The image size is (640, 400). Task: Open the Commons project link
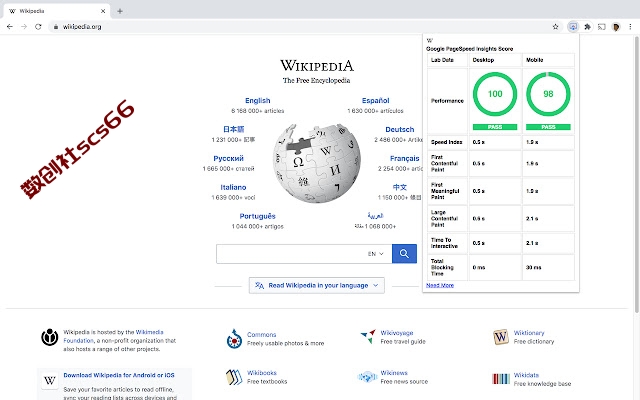(x=261, y=334)
